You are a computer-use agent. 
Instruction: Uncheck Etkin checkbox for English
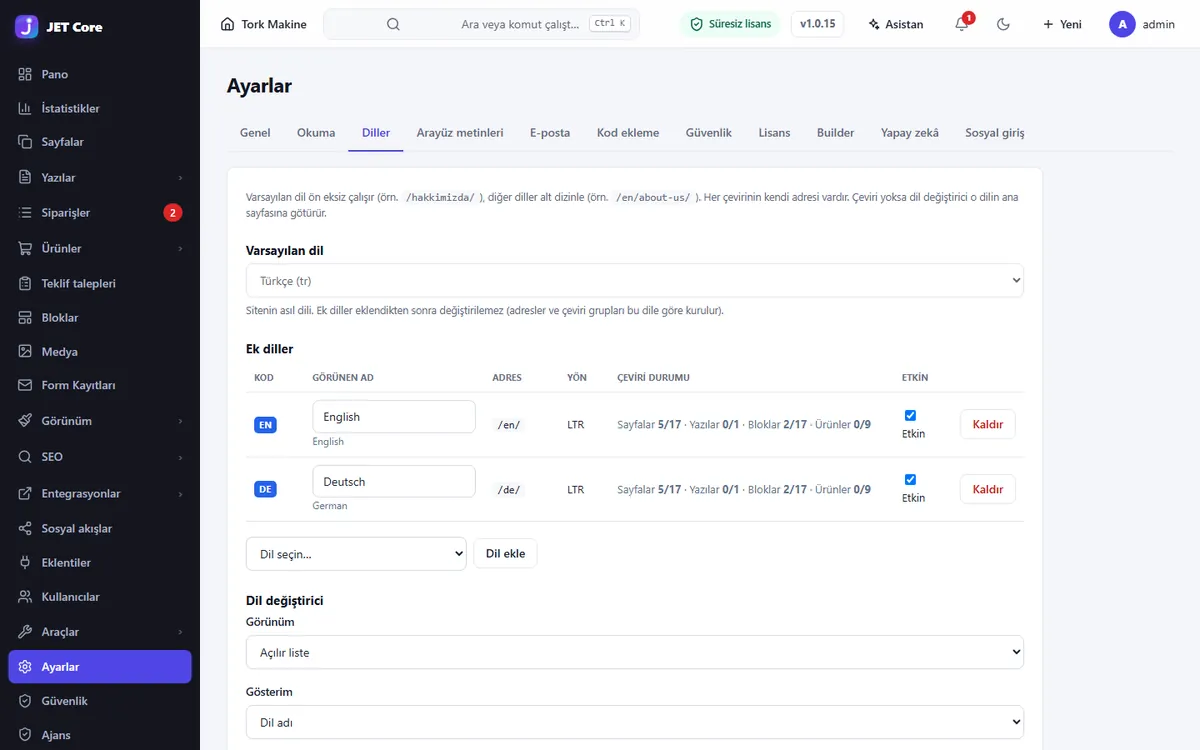(910, 415)
